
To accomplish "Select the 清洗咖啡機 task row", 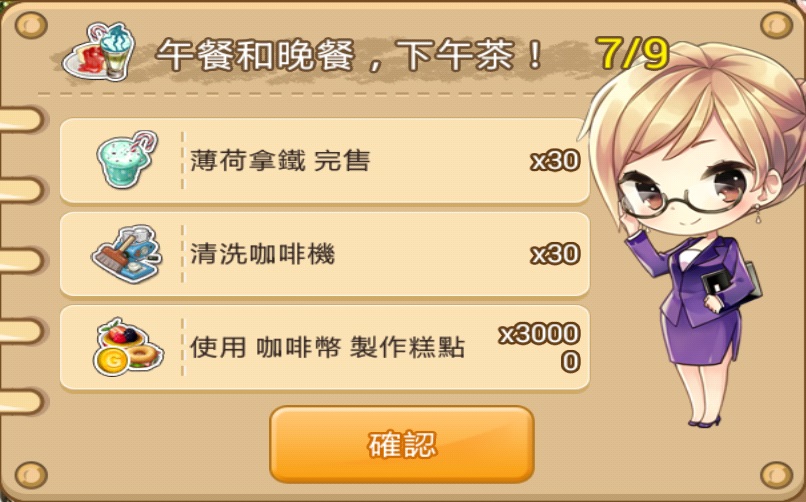I will [325, 254].
